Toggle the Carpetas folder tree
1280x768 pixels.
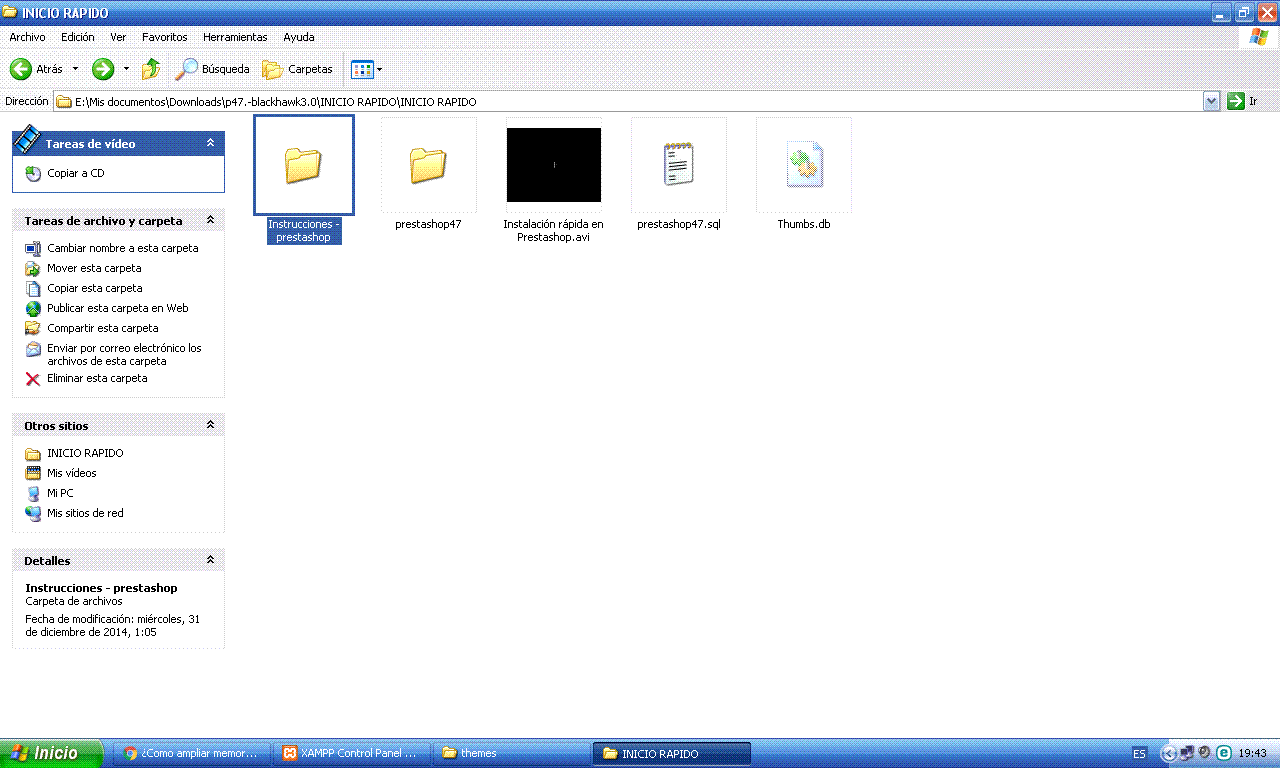pyautogui.click(x=297, y=69)
